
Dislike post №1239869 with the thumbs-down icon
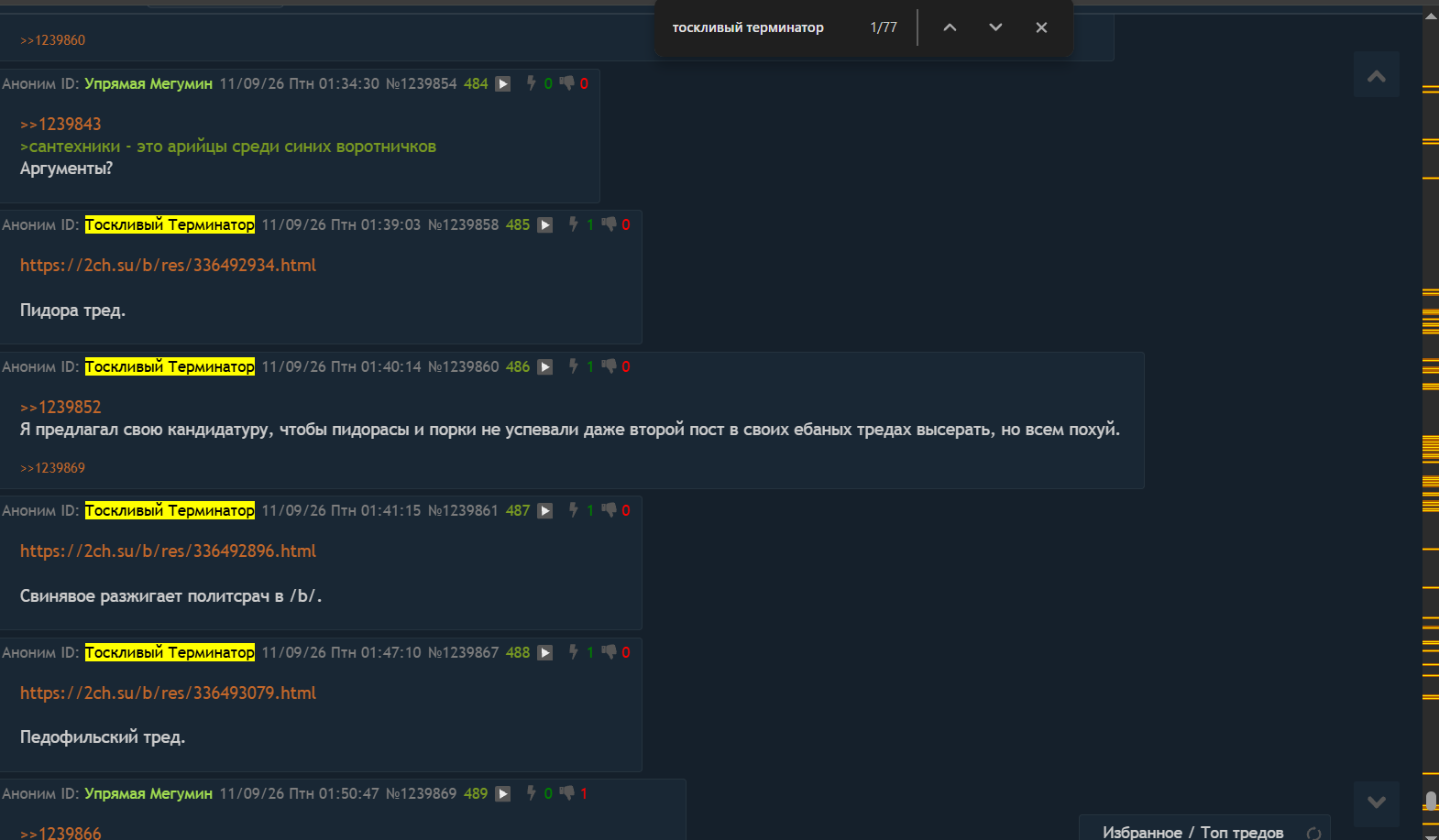[567, 793]
